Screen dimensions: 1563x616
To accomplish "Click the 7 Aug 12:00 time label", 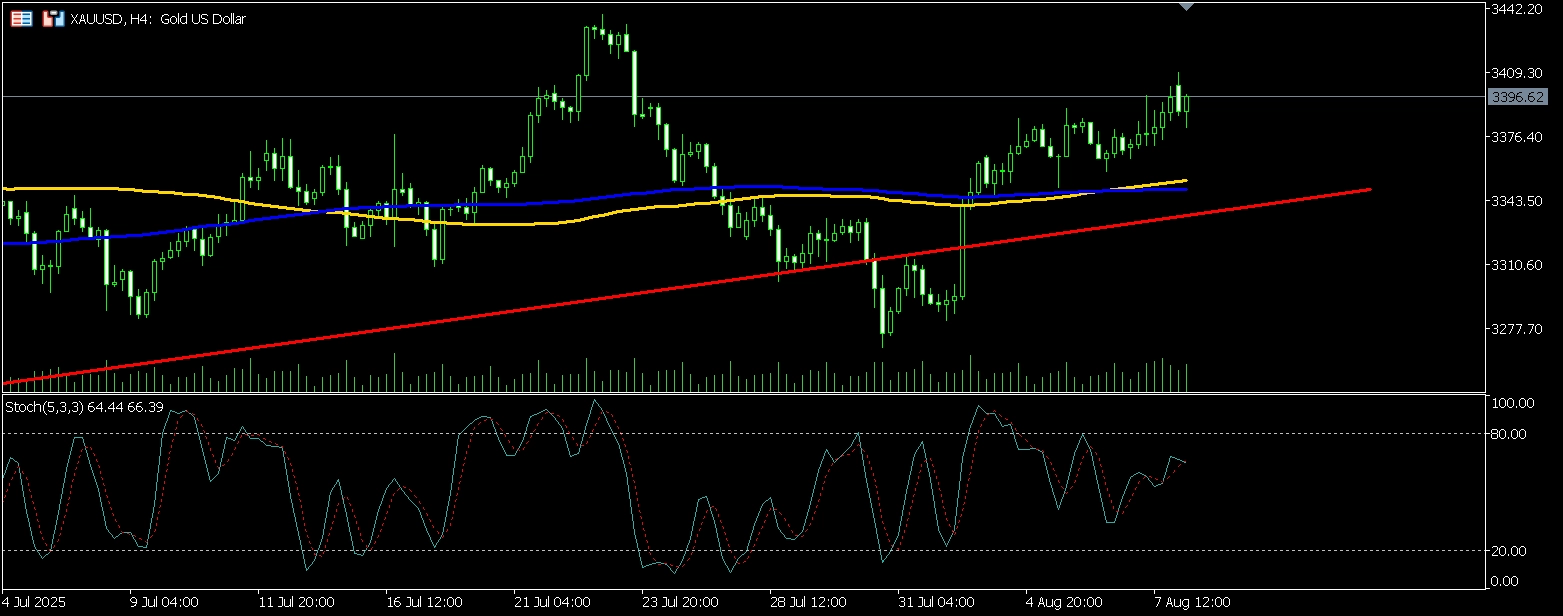I will point(1192,603).
